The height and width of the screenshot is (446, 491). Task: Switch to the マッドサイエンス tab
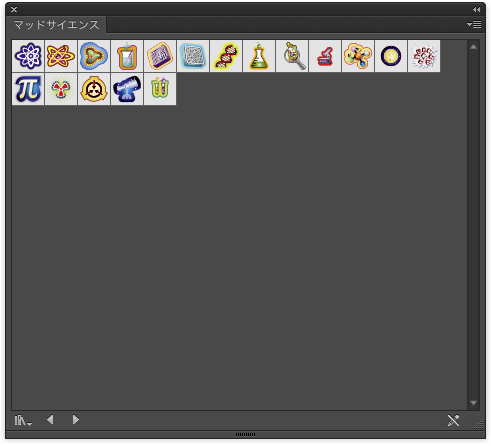(56, 25)
